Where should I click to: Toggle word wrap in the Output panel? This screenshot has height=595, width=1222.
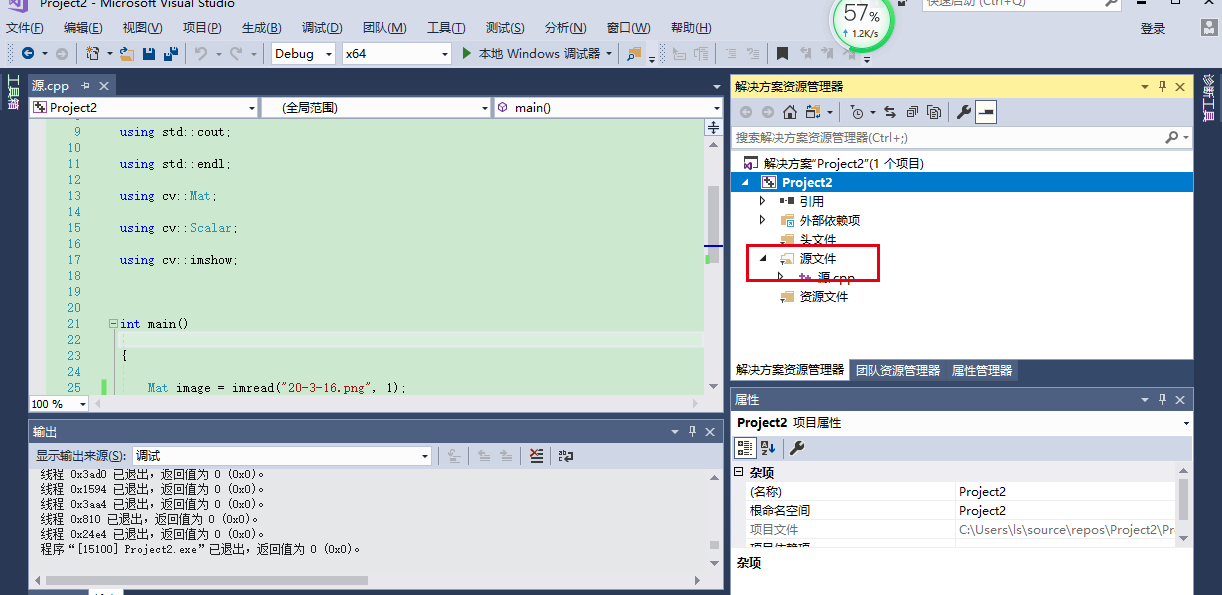[566, 456]
